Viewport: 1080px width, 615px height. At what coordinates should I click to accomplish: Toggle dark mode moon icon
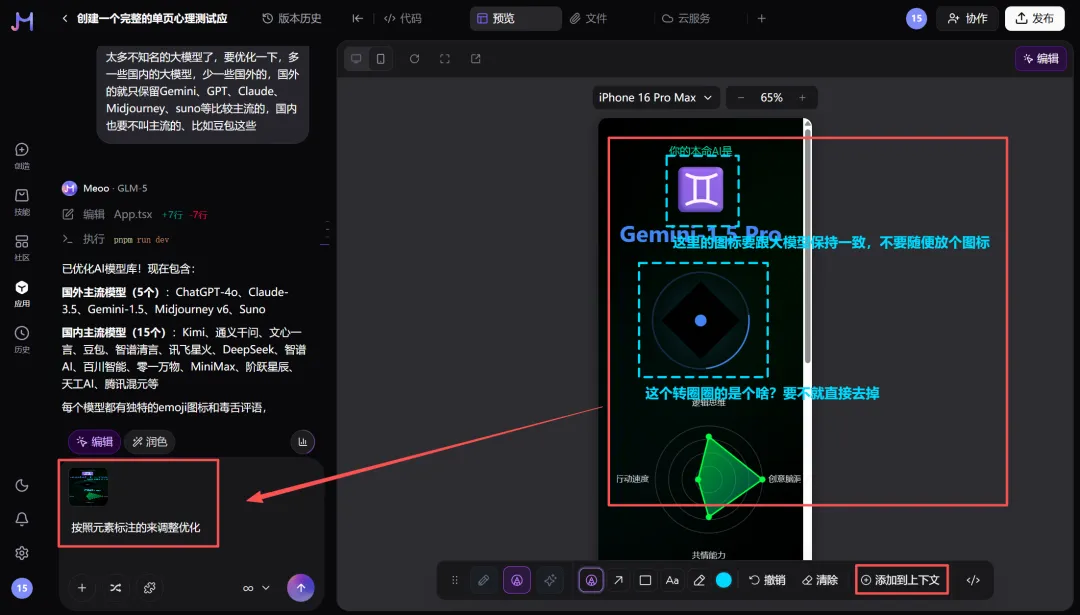click(22, 486)
